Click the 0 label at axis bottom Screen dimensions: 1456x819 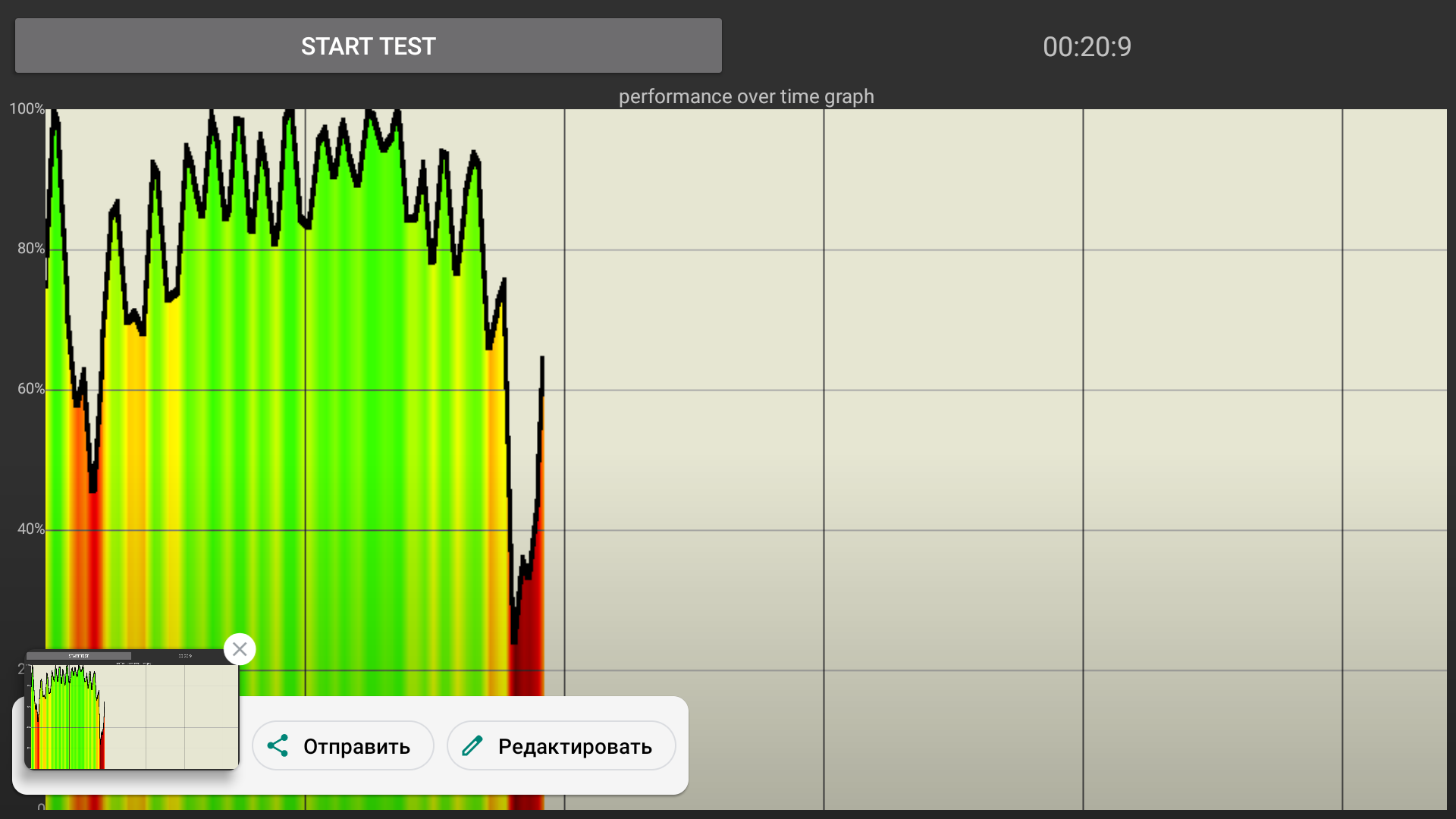pos(41,808)
